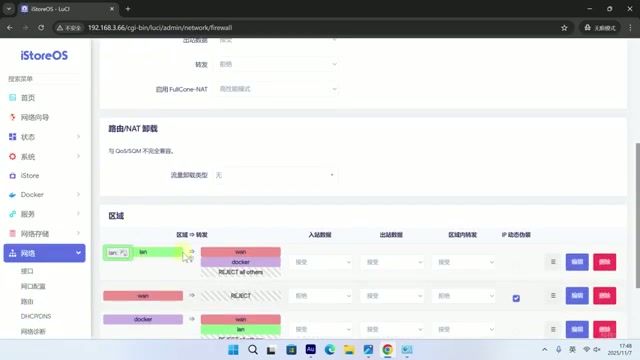Open File Explorer from taskbar
640x360 pixels.
point(349,350)
